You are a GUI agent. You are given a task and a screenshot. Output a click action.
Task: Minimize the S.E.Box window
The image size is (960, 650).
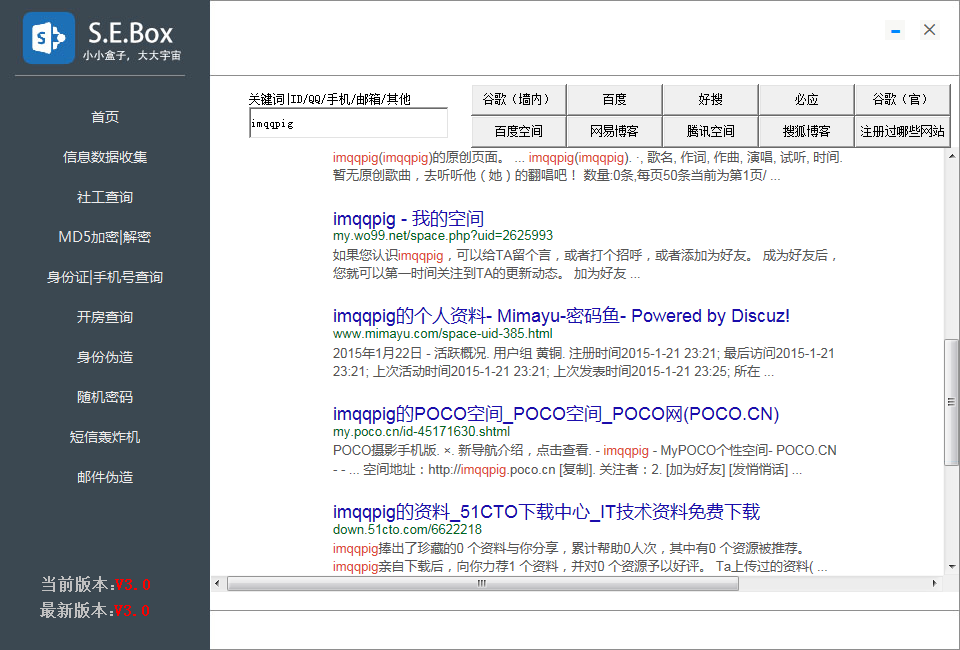tap(895, 30)
